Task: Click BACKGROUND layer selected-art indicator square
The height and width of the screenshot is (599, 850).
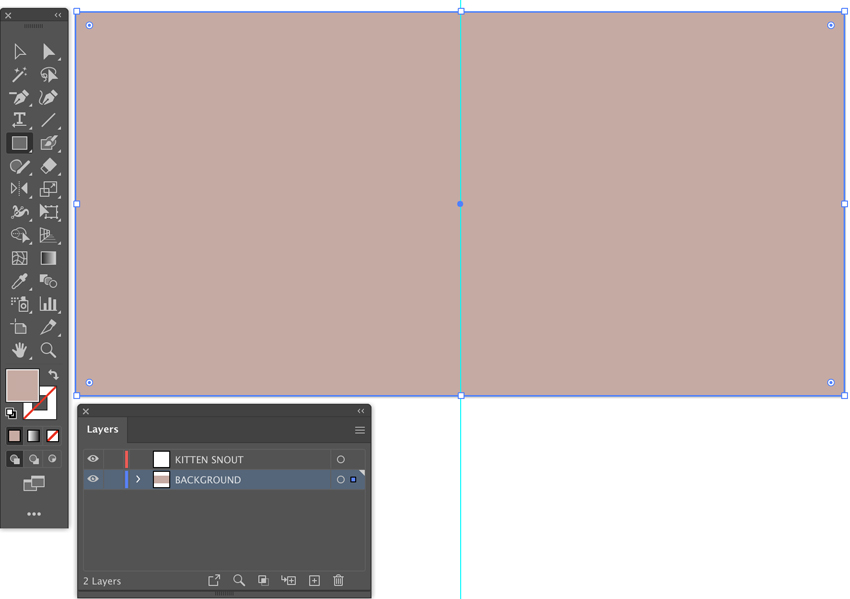Action: pyautogui.click(x=353, y=480)
